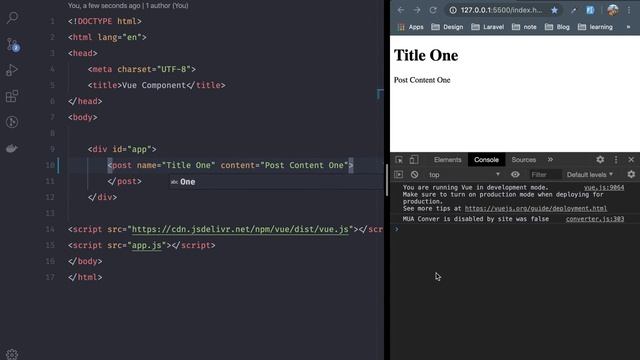Place cursor on the div id="app" line
The height and width of the screenshot is (360, 640).
point(122,149)
